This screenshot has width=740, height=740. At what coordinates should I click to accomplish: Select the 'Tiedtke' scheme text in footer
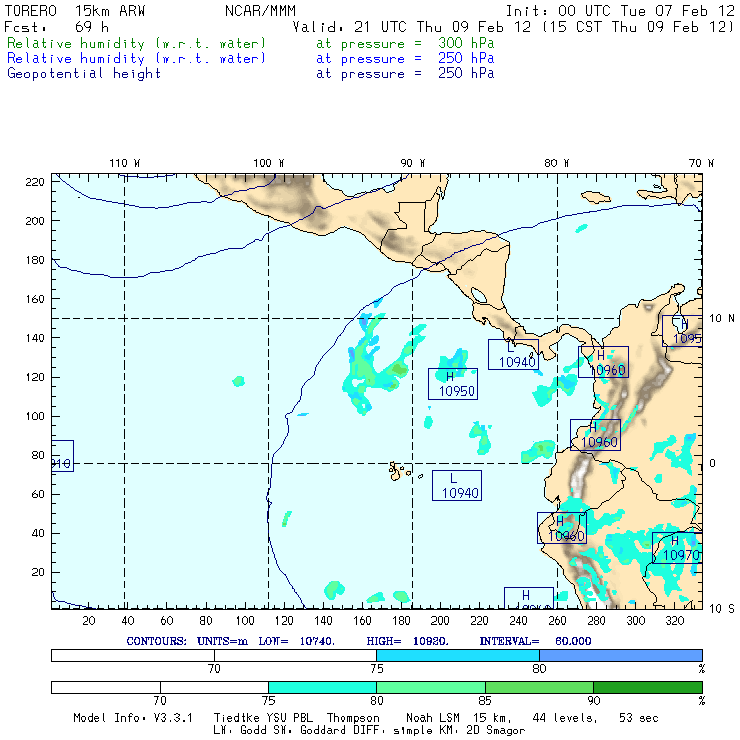point(236,718)
